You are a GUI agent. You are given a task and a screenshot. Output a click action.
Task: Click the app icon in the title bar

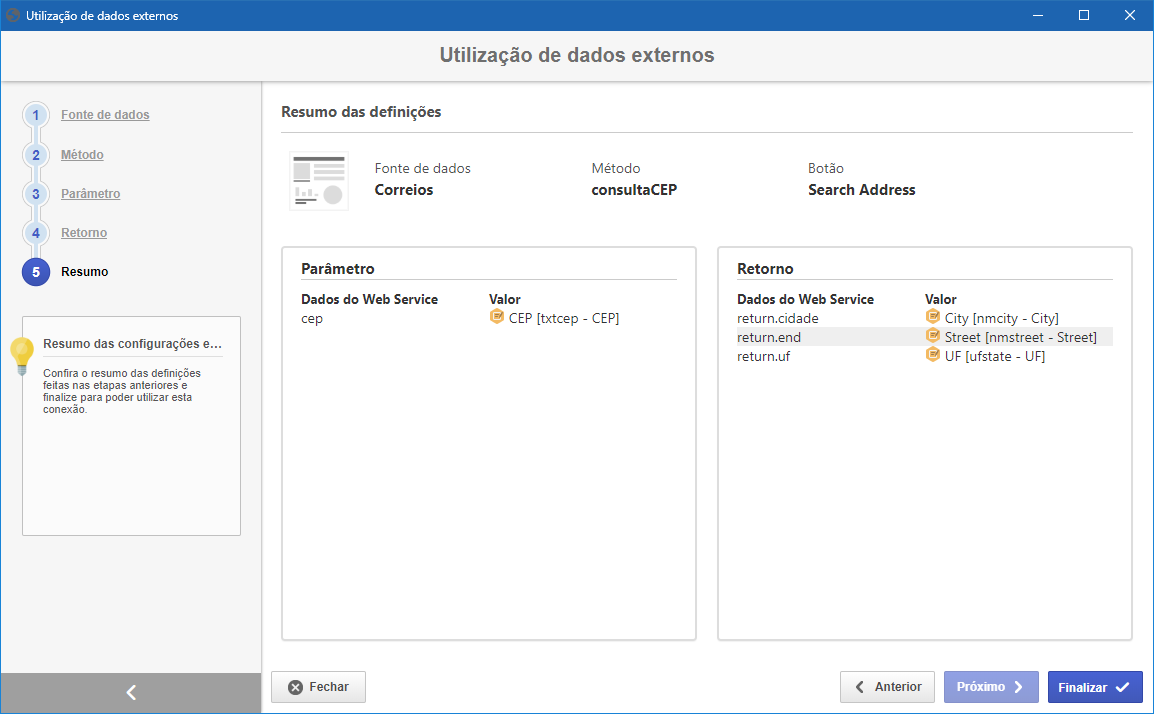(13, 15)
